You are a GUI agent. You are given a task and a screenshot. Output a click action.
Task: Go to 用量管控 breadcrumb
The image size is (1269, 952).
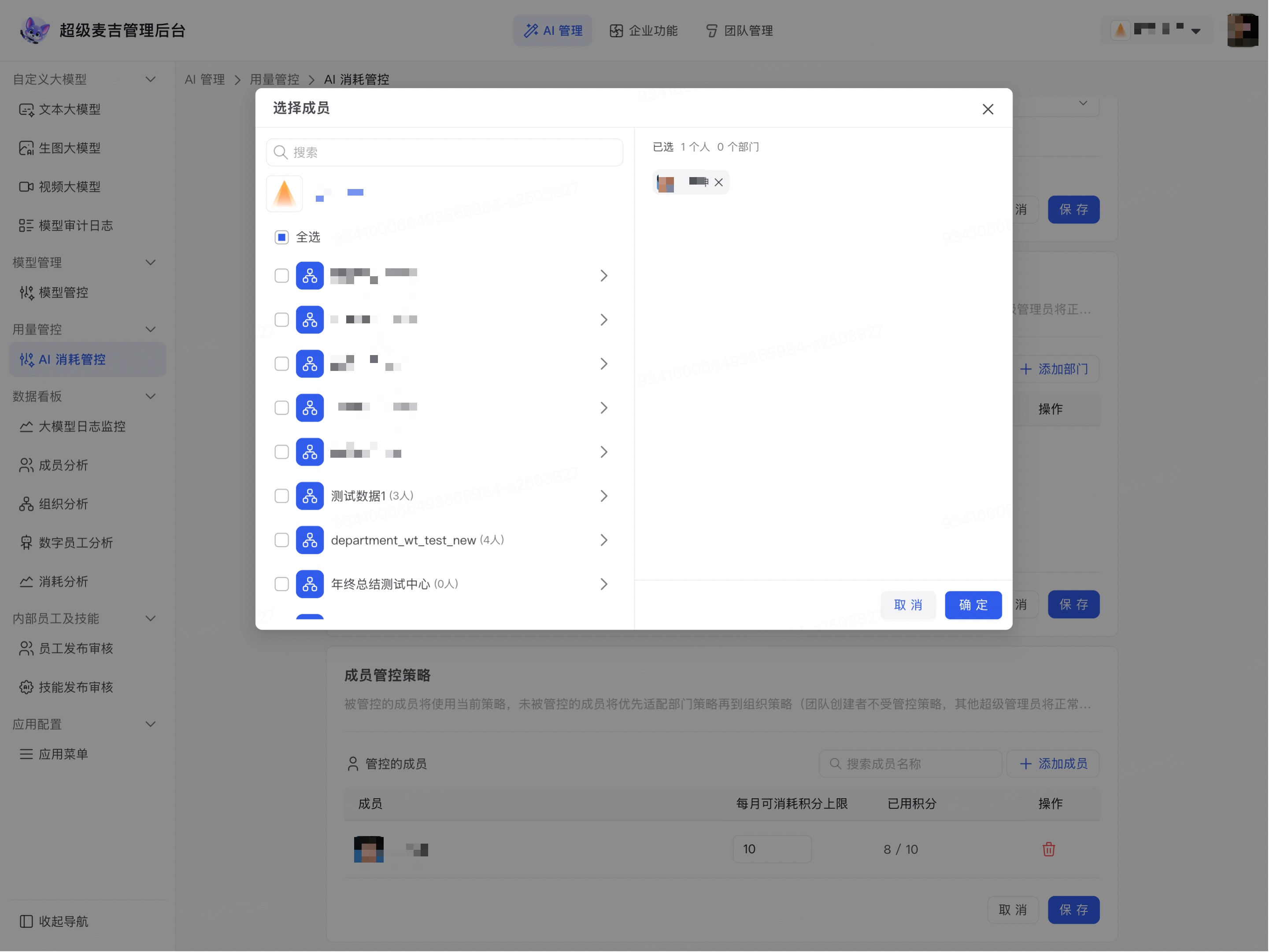pyautogui.click(x=274, y=79)
